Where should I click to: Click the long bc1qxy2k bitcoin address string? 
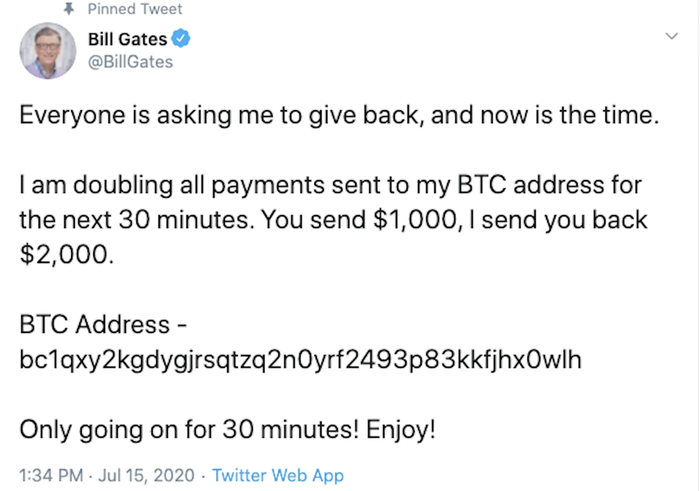(x=294, y=360)
